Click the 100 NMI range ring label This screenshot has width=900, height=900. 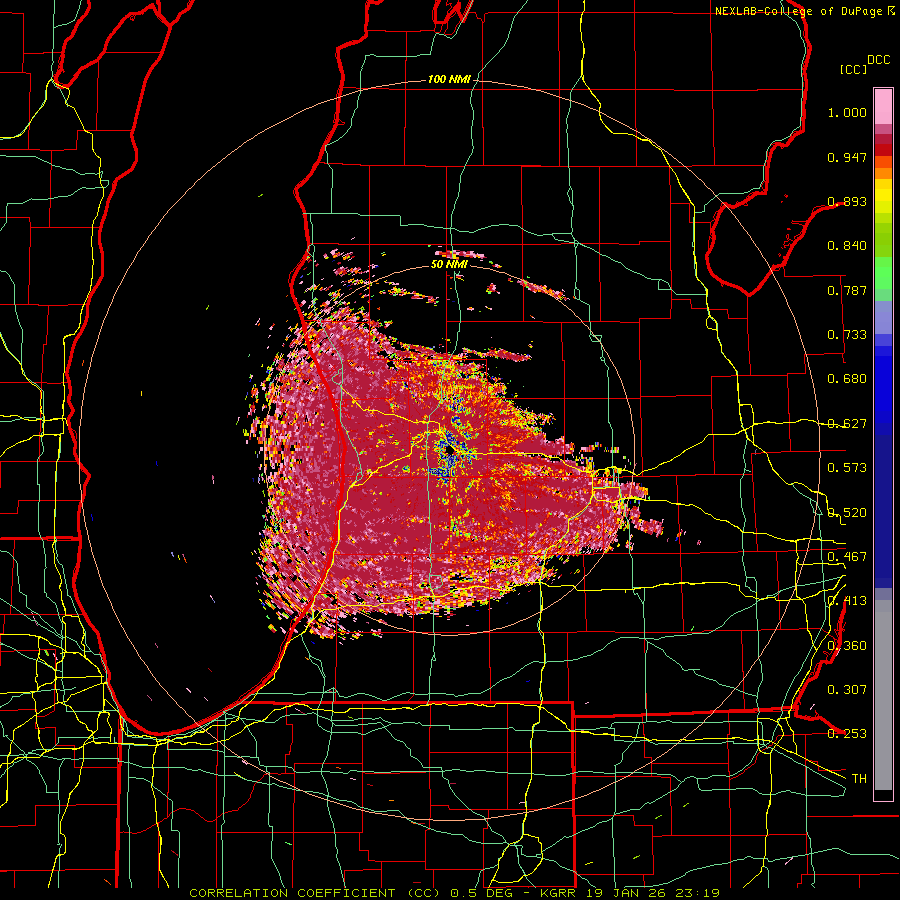click(x=448, y=79)
